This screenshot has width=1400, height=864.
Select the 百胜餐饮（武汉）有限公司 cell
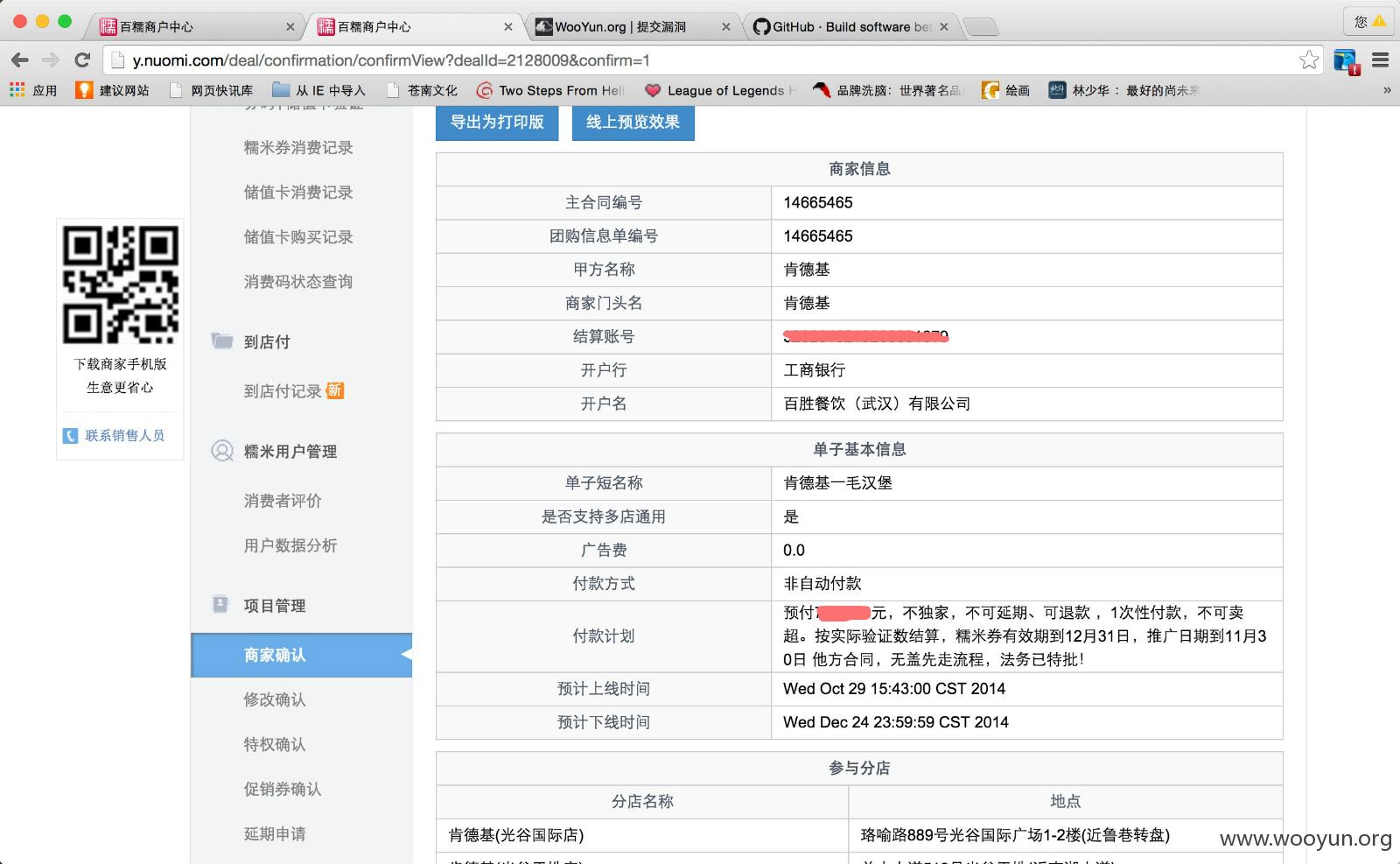click(x=1027, y=404)
